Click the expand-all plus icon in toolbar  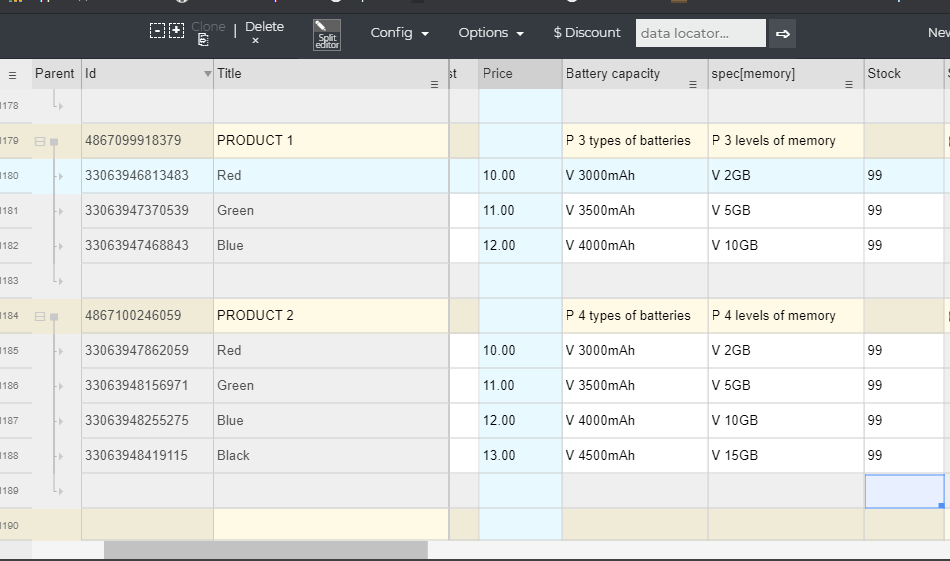tap(176, 31)
